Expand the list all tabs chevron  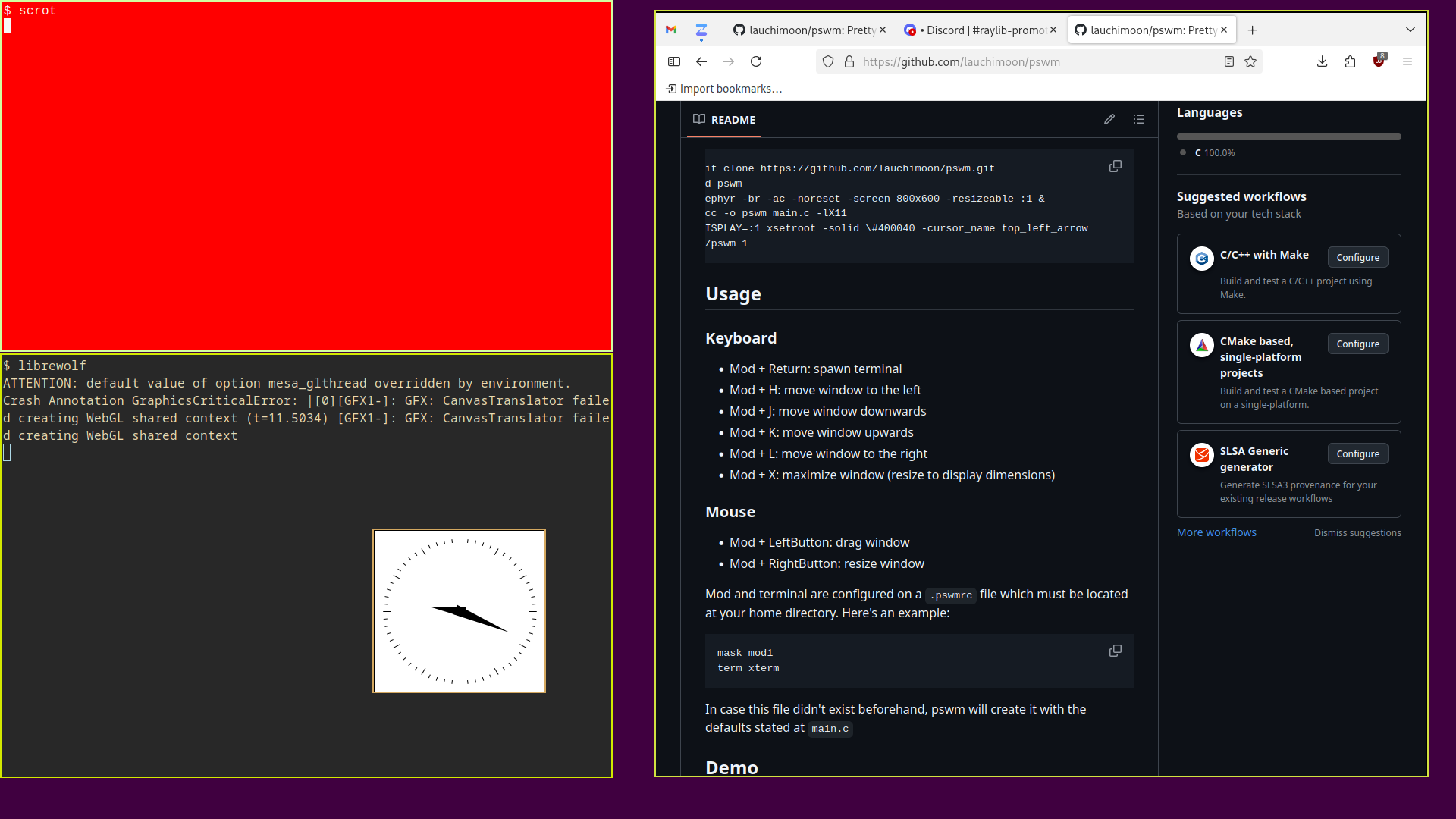(1410, 30)
